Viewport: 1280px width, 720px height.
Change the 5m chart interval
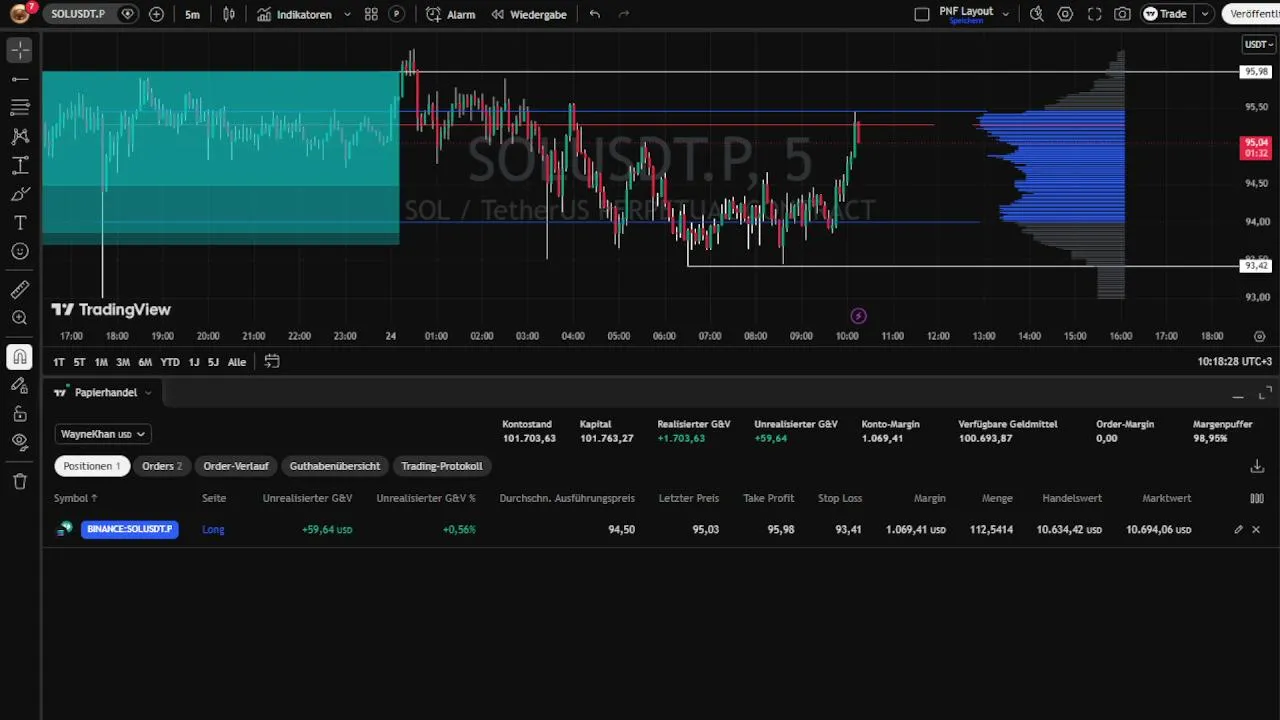192,14
